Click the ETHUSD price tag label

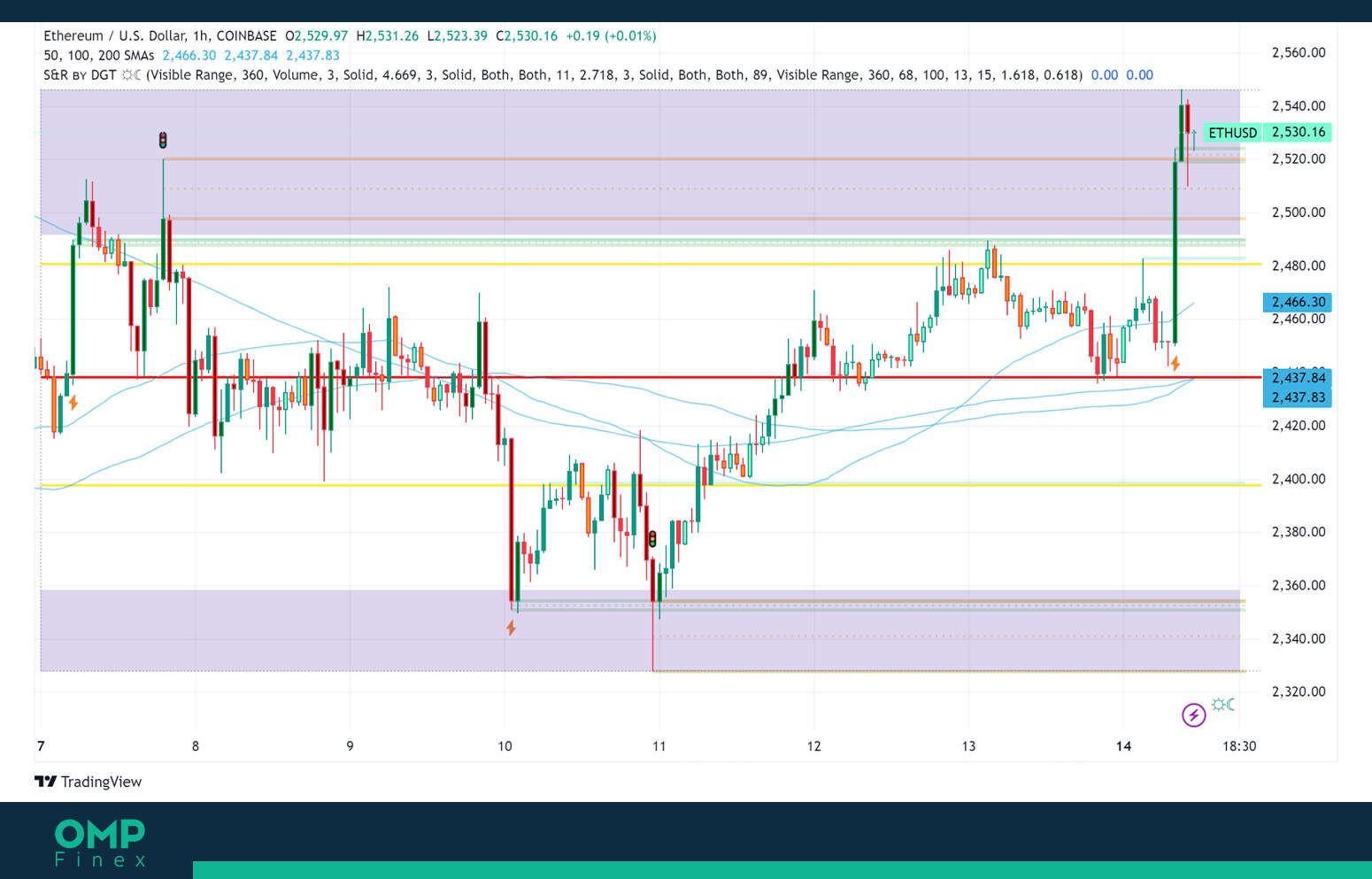(1232, 133)
